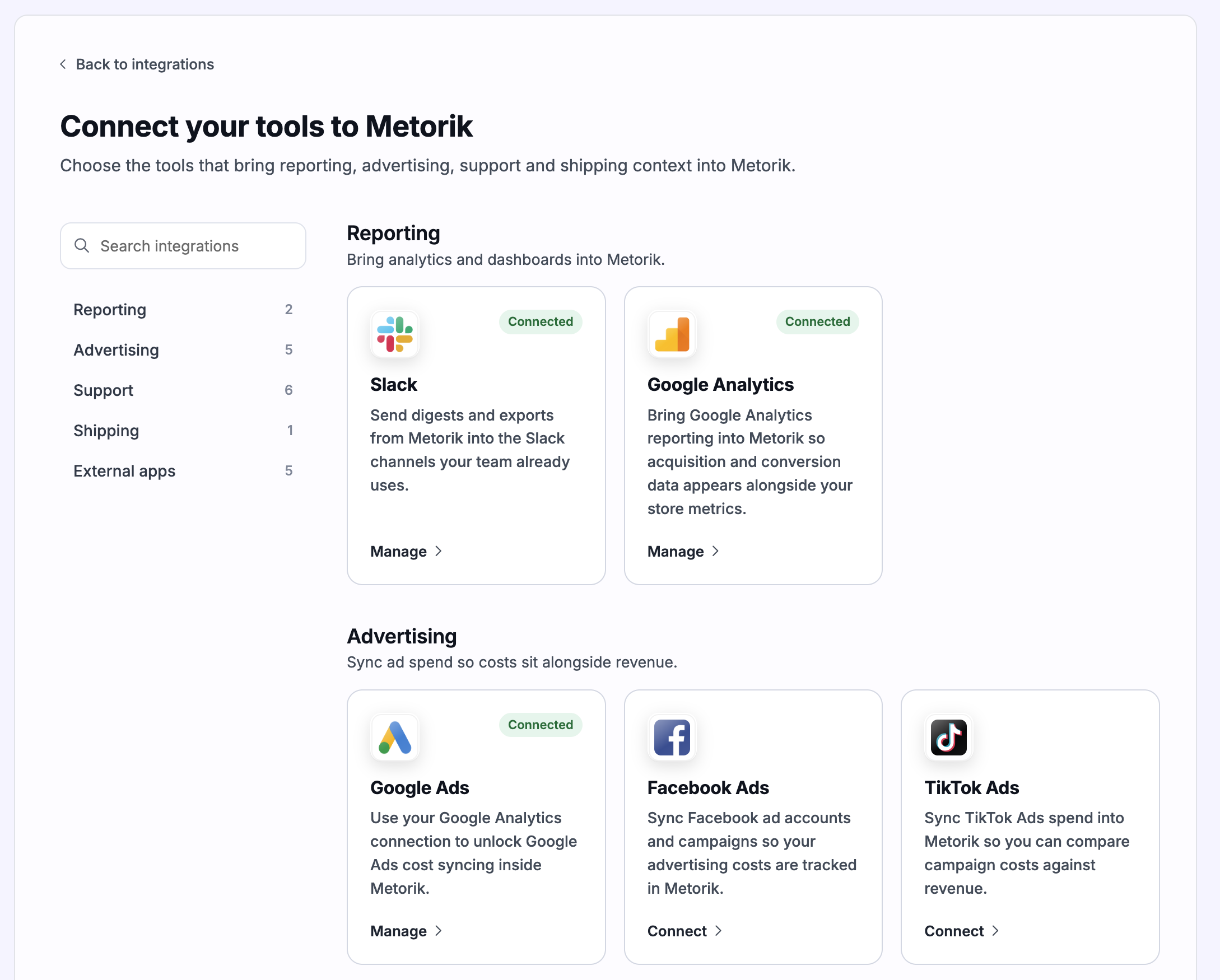This screenshot has width=1220, height=980.
Task: Select the Advertising category in sidebar
Action: pyautogui.click(x=183, y=349)
